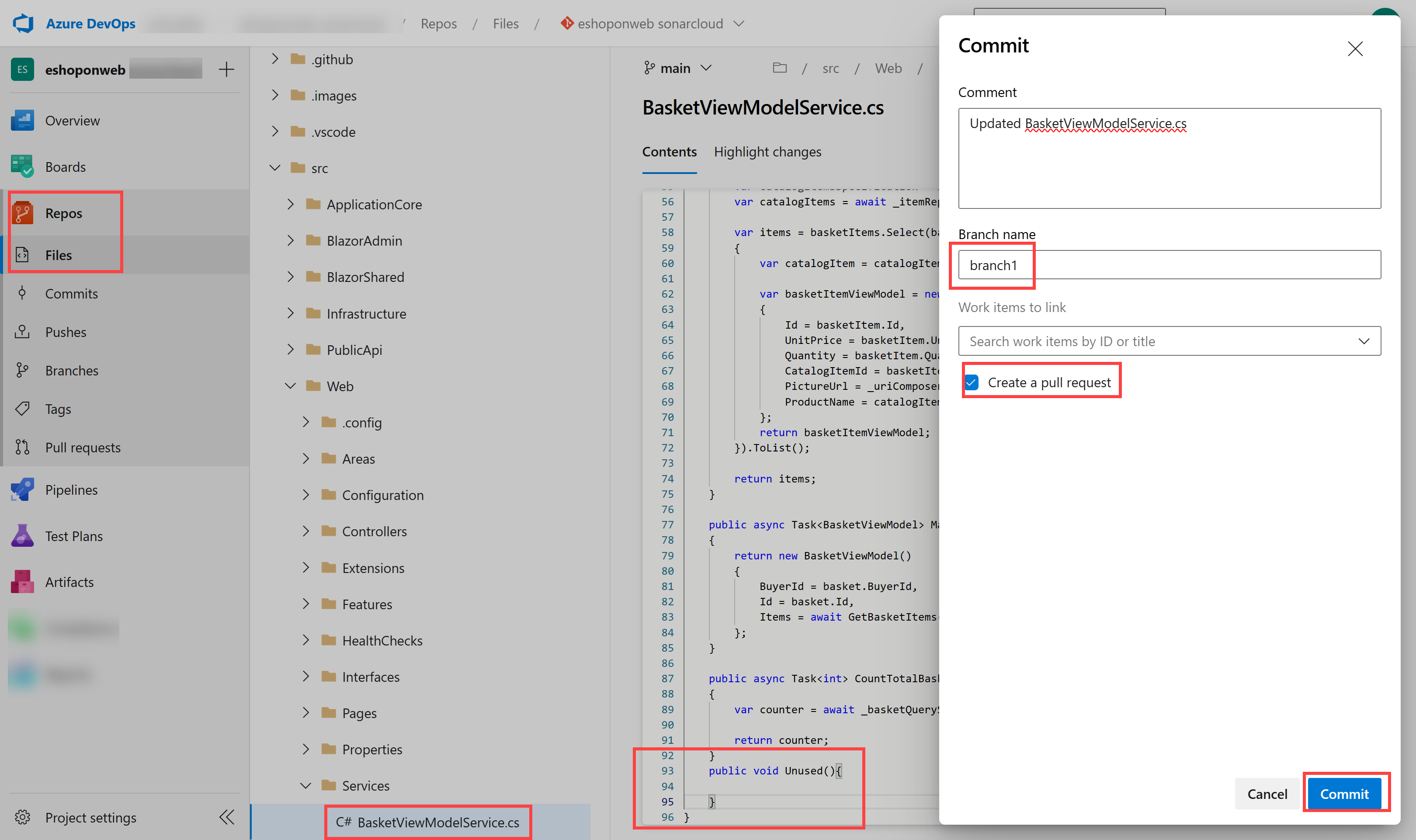Screen dimensions: 1416x840
Task: Click inside the Comment text area
Action: pyautogui.click(x=1169, y=159)
